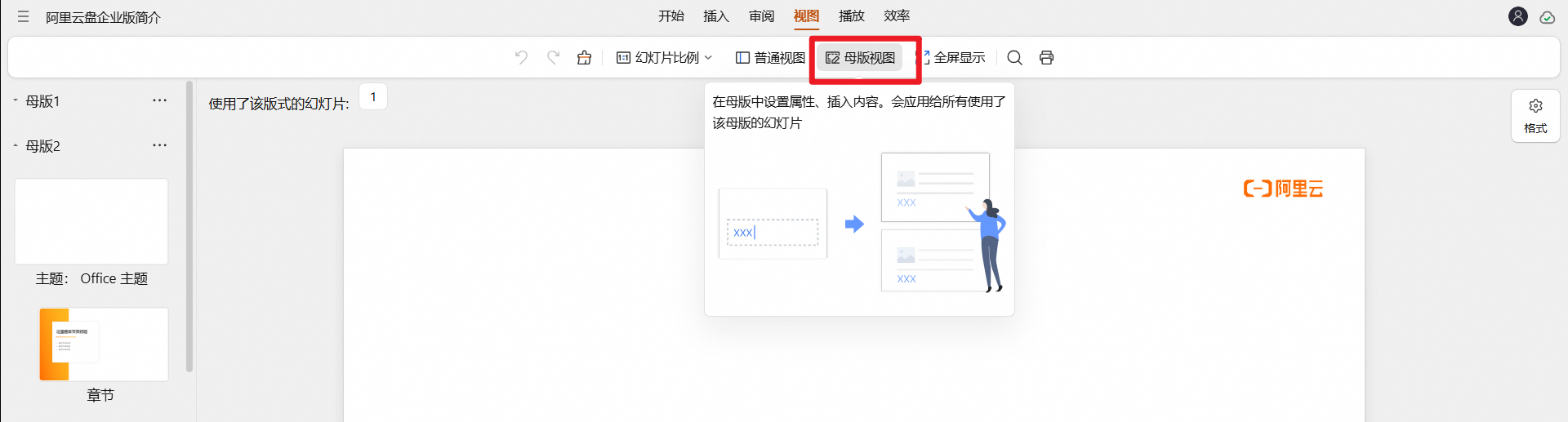Switch to the 播放 tab
Viewport: 1568px width, 422px height.
[x=852, y=16]
